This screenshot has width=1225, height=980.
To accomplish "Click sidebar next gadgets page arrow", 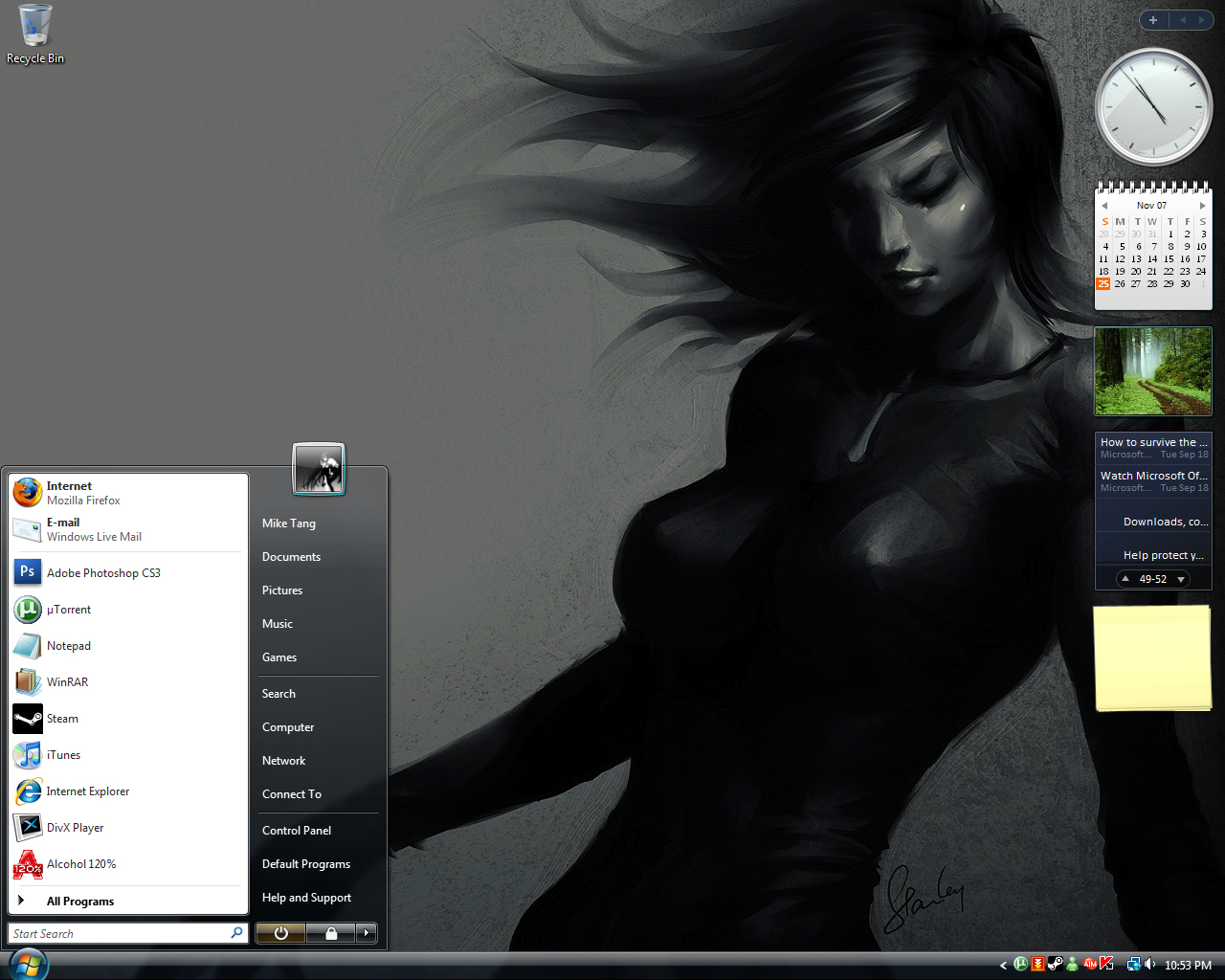I will (1202, 20).
